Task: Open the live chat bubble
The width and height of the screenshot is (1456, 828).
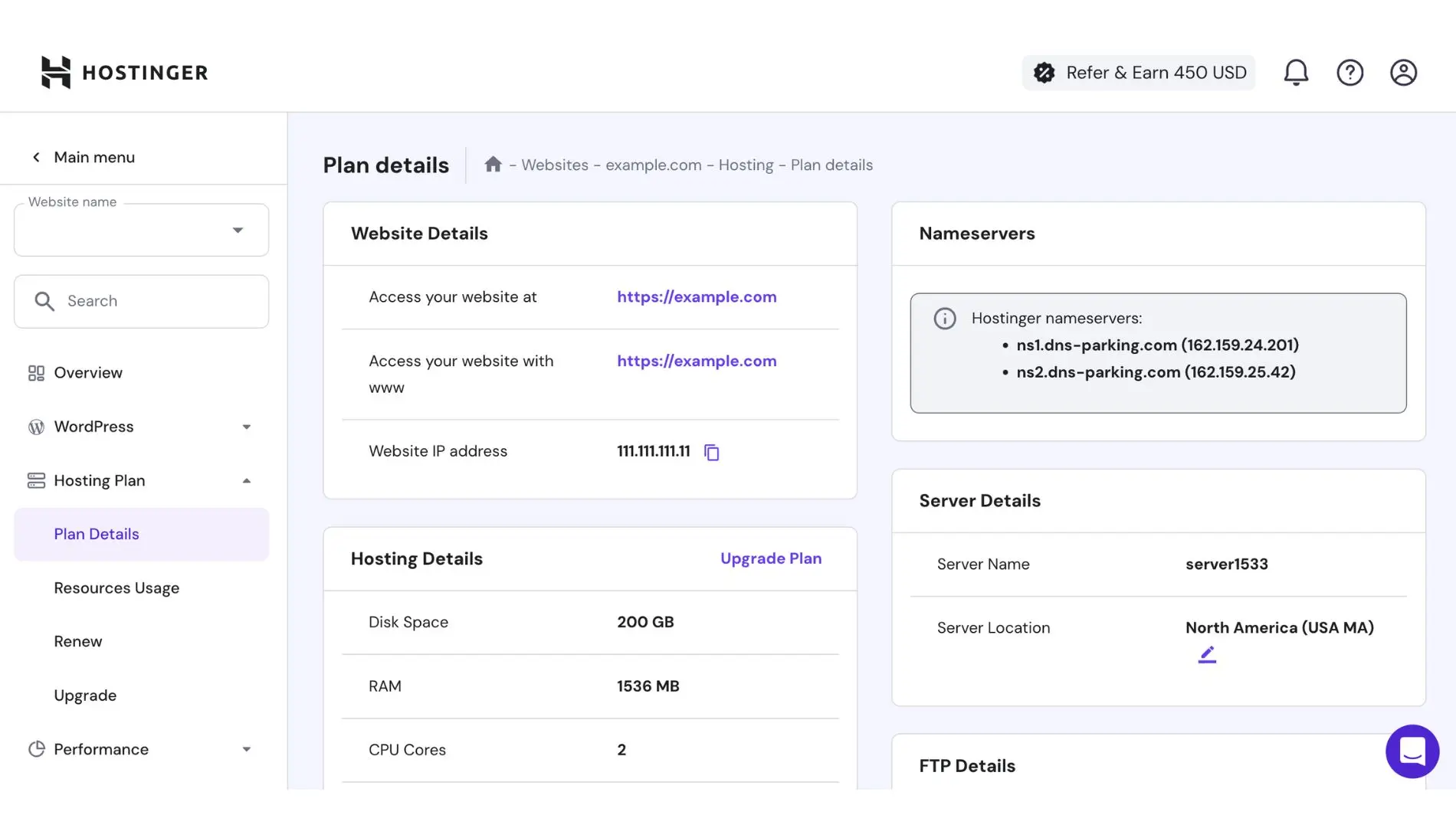Action: tap(1412, 751)
